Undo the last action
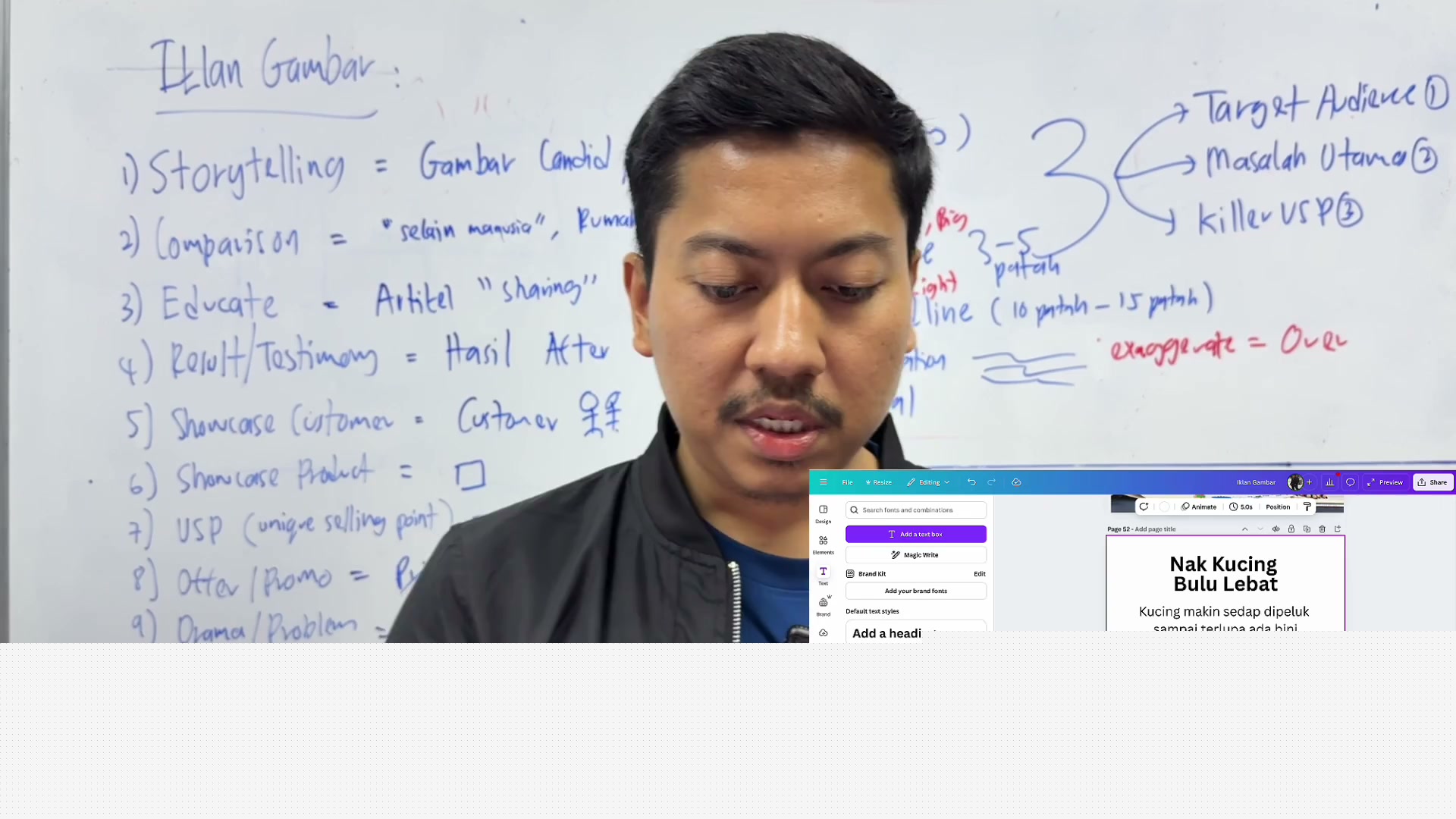Viewport: 1456px width, 819px height. pyautogui.click(x=971, y=482)
